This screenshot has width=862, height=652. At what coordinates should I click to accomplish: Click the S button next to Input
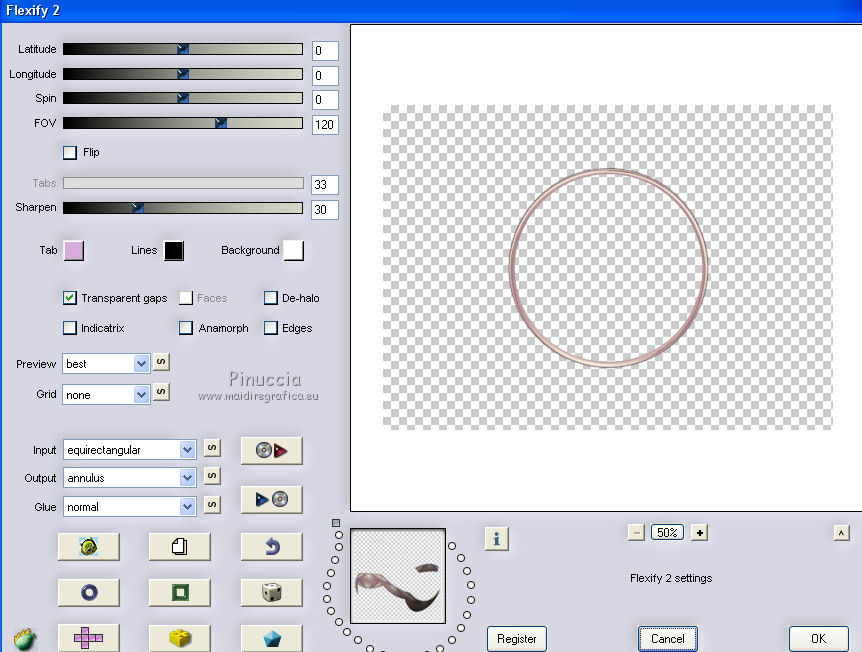click(x=212, y=448)
